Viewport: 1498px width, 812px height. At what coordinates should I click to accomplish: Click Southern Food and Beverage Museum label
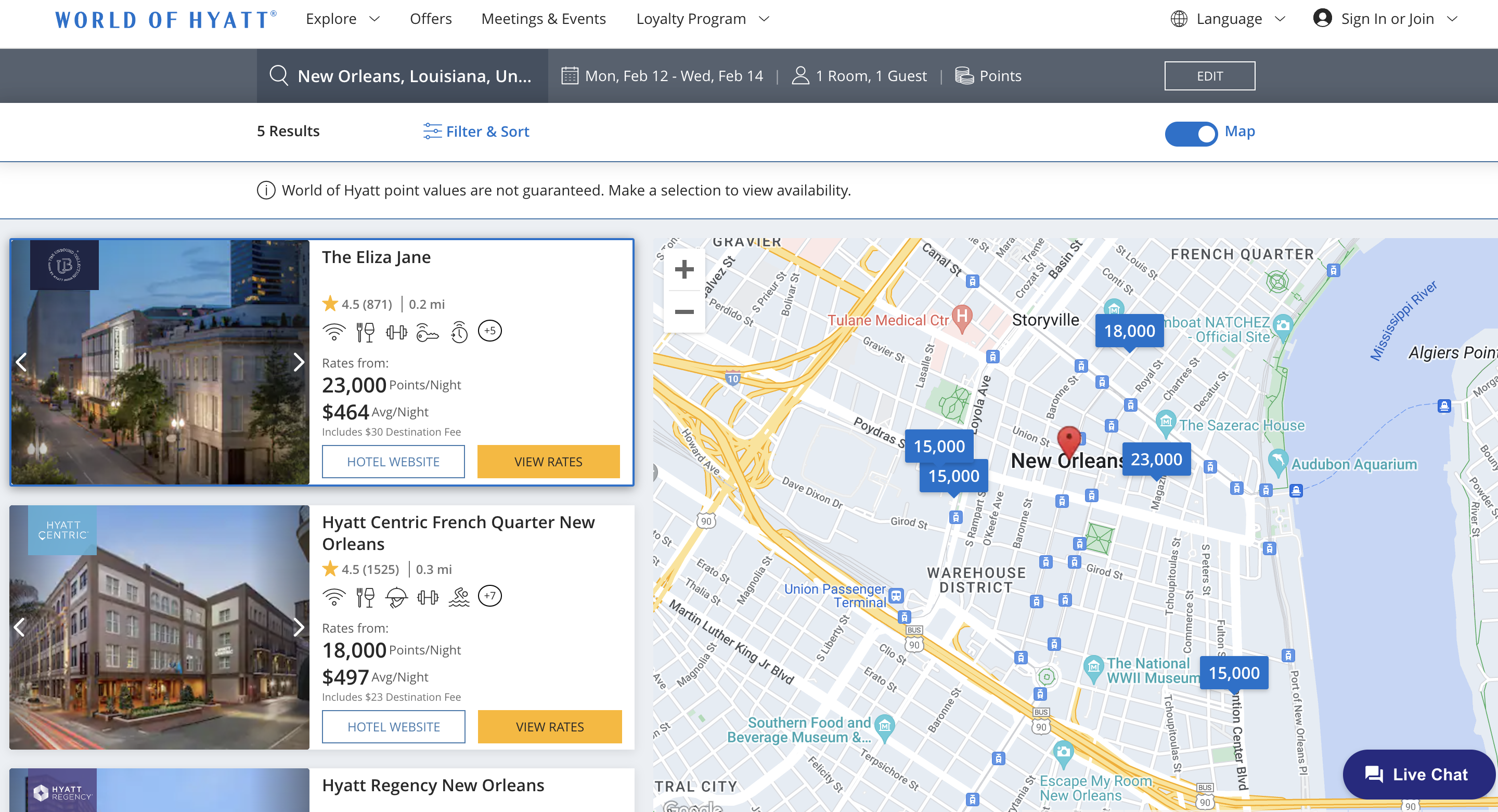click(x=799, y=730)
